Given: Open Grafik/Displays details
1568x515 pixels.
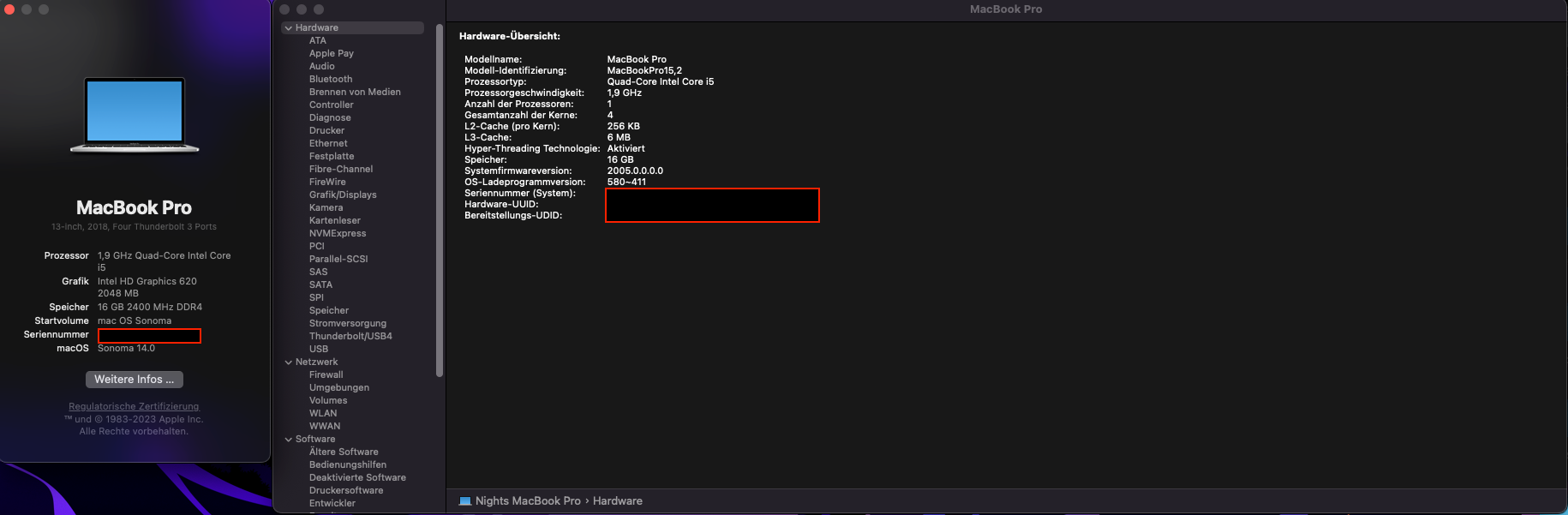Looking at the screenshot, I should click(343, 195).
